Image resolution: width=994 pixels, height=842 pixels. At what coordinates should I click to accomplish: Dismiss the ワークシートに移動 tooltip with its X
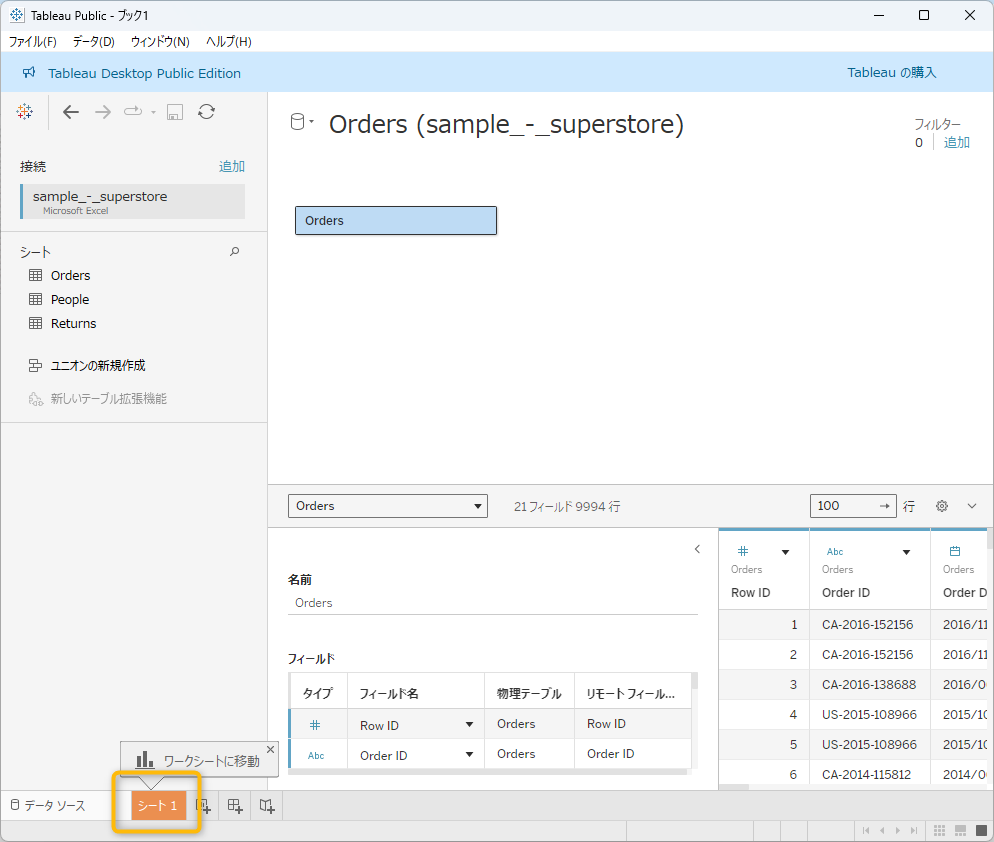270,749
